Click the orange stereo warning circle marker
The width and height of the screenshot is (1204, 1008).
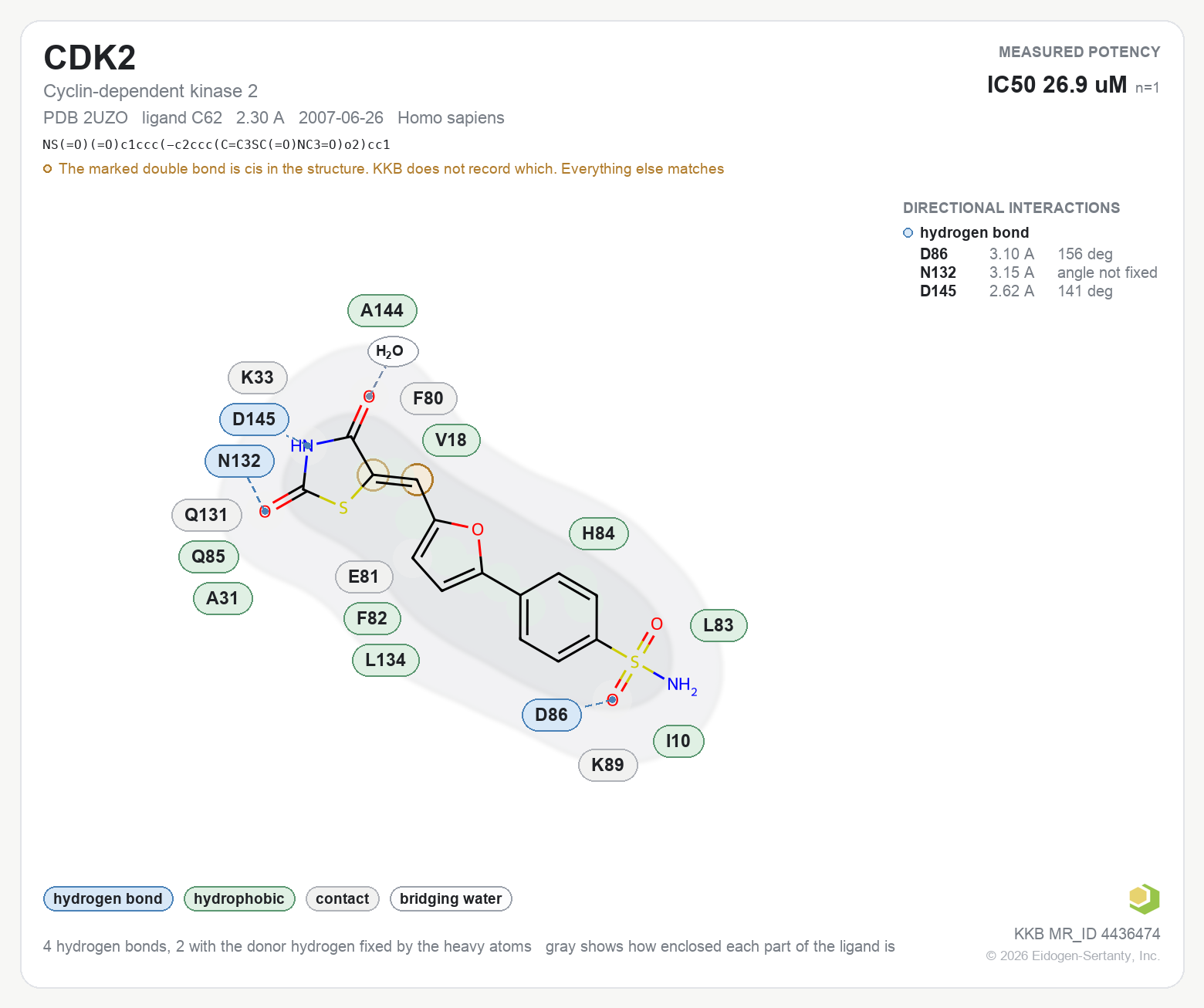point(47,169)
